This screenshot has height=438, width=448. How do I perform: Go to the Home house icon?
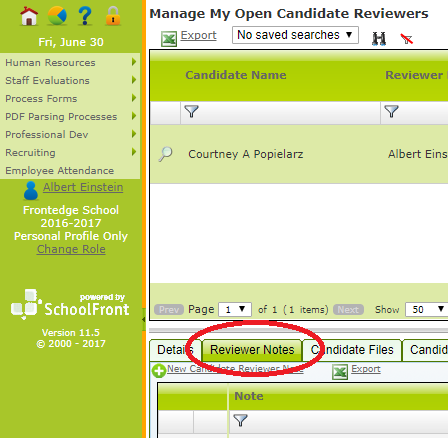(29, 16)
